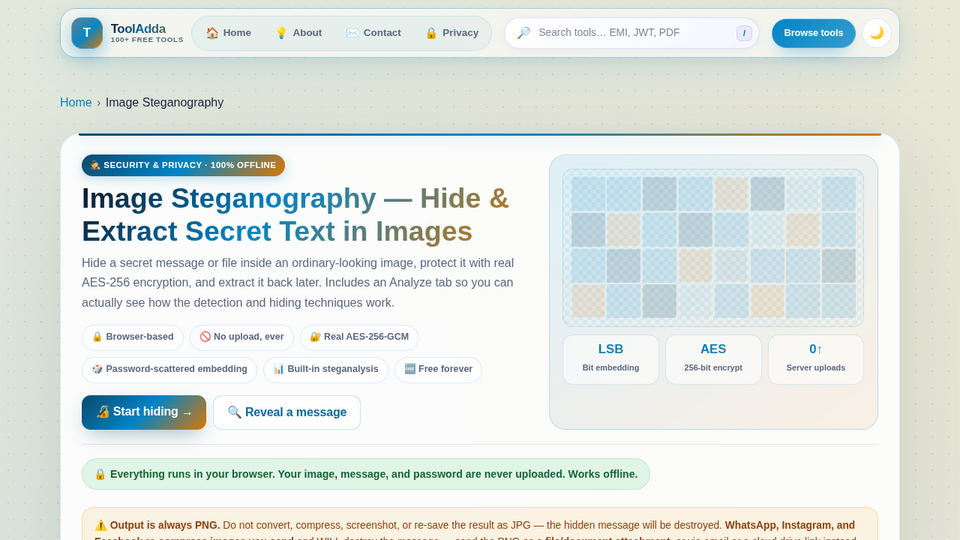
Task: Click the Password-scattered embedding chip
Action: click(170, 369)
